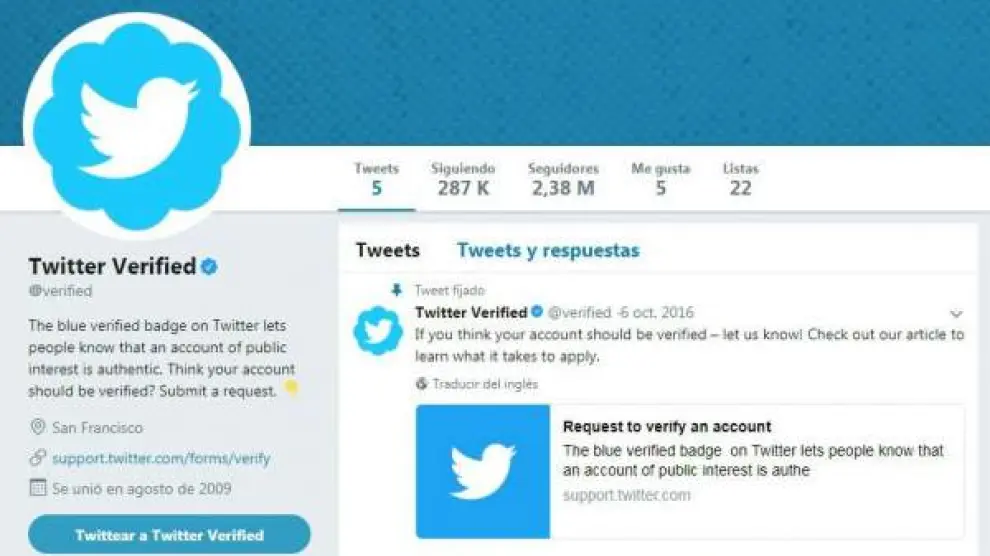Click the verified badge next to profile name
The image size is (990, 556).
(210, 266)
